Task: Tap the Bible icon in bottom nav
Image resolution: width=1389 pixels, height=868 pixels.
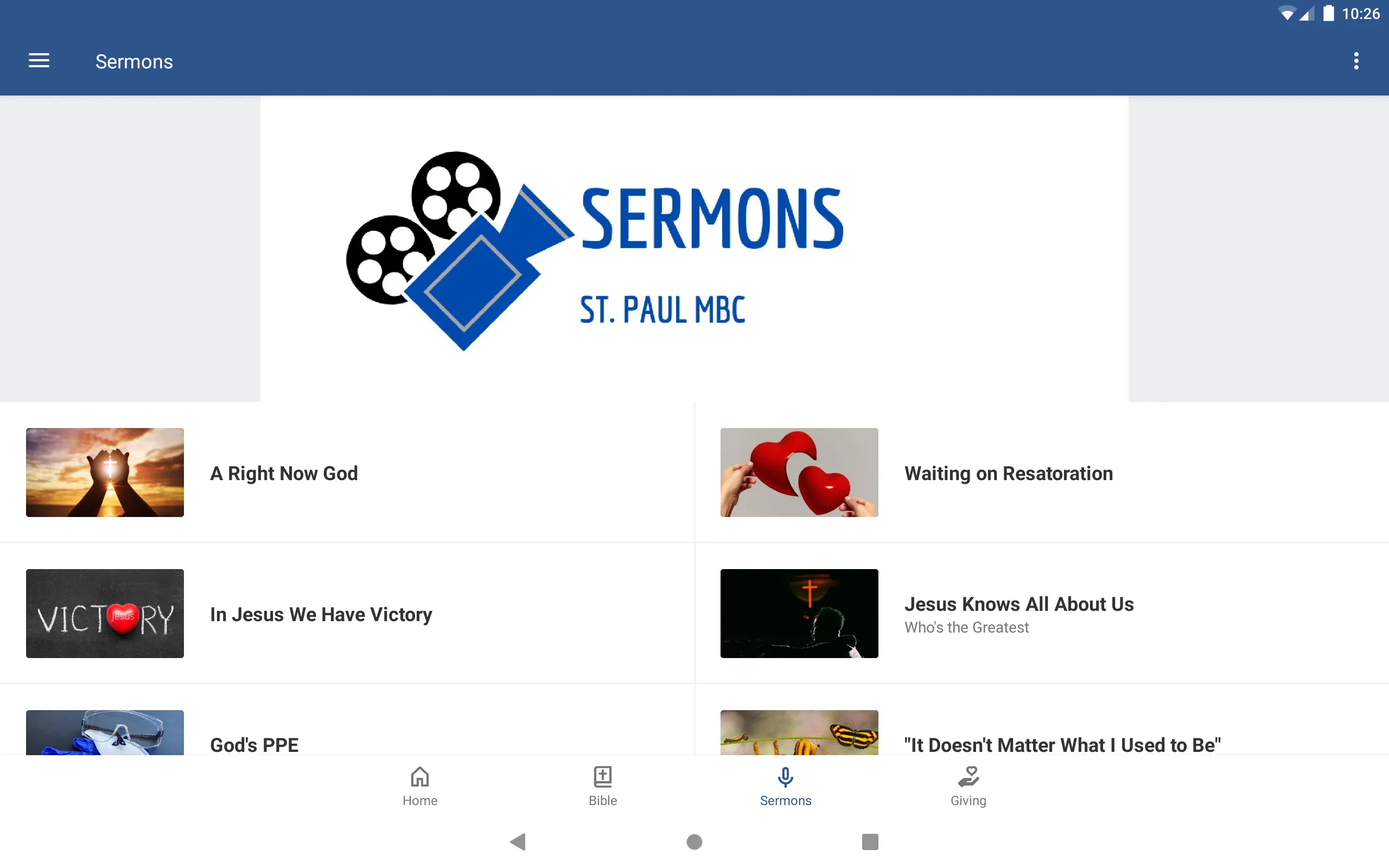Action: click(x=602, y=785)
